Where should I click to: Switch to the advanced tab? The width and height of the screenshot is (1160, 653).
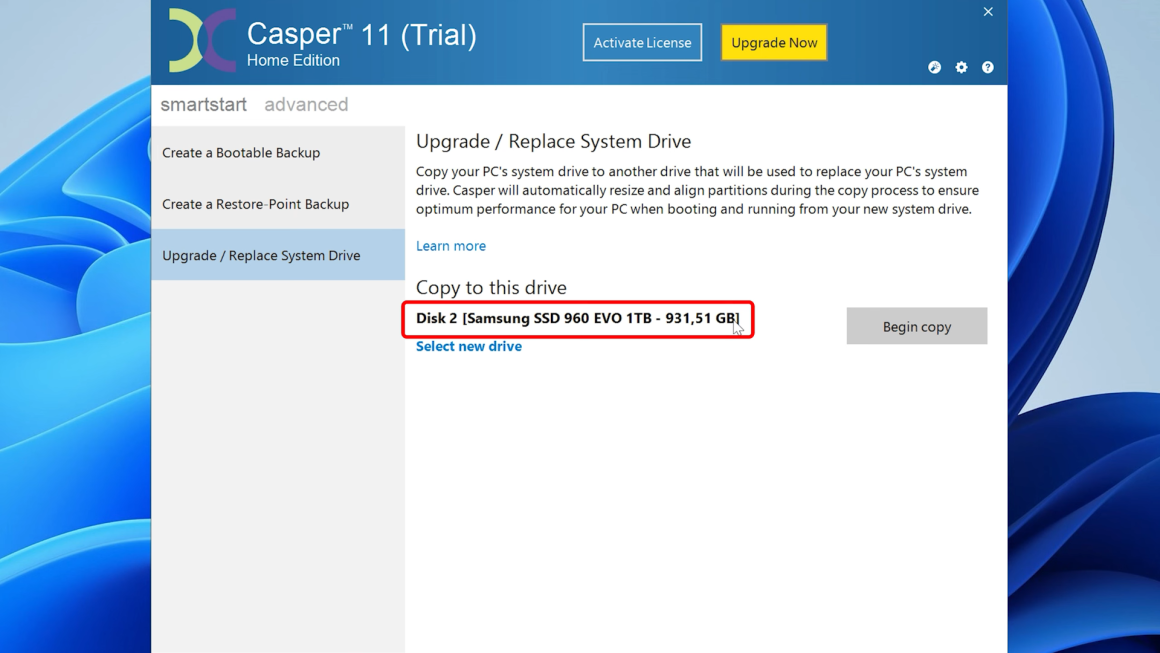point(306,104)
